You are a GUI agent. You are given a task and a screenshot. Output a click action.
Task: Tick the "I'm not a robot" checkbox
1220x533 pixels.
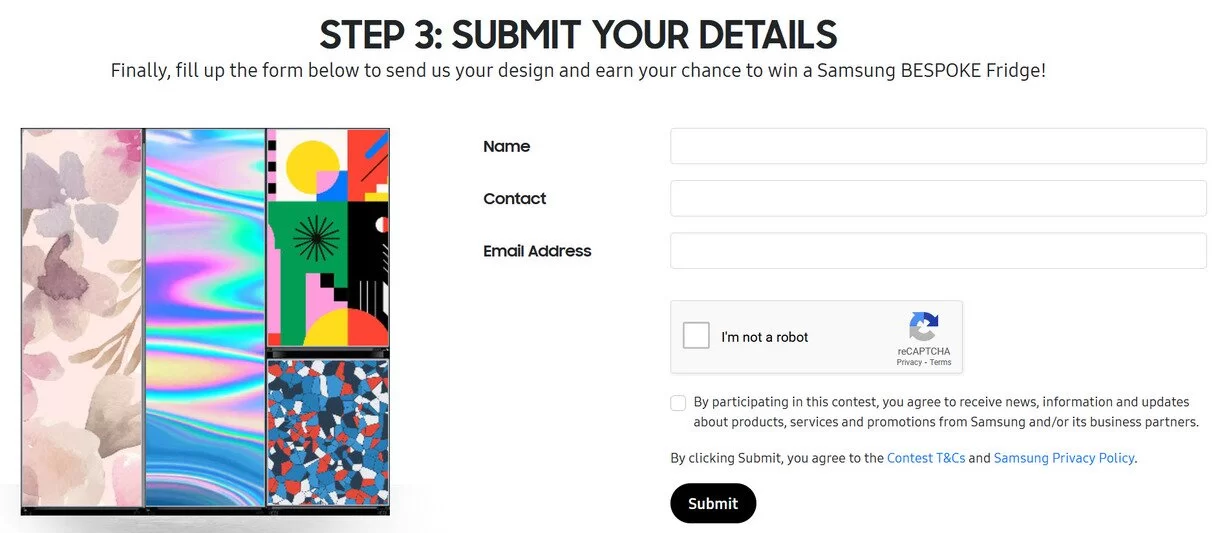click(696, 336)
